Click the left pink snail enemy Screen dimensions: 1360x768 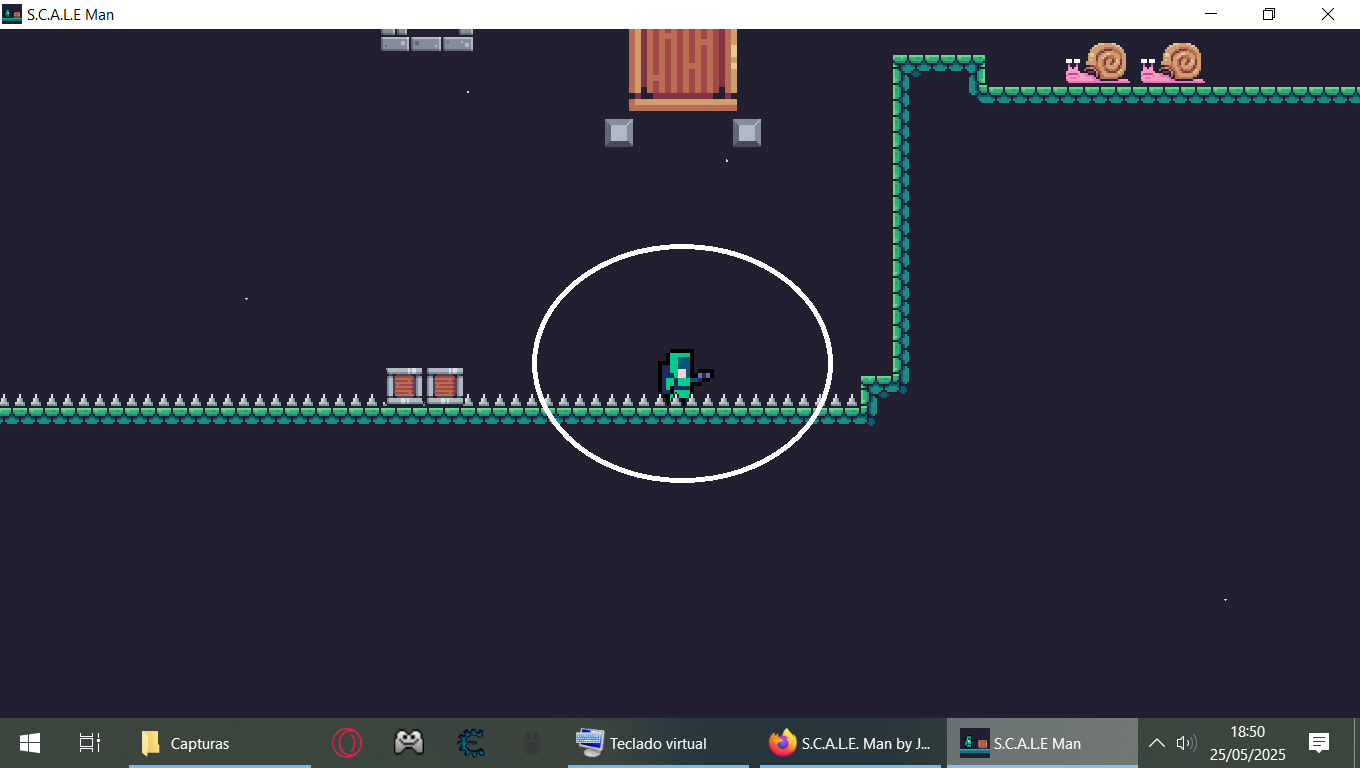1098,63
